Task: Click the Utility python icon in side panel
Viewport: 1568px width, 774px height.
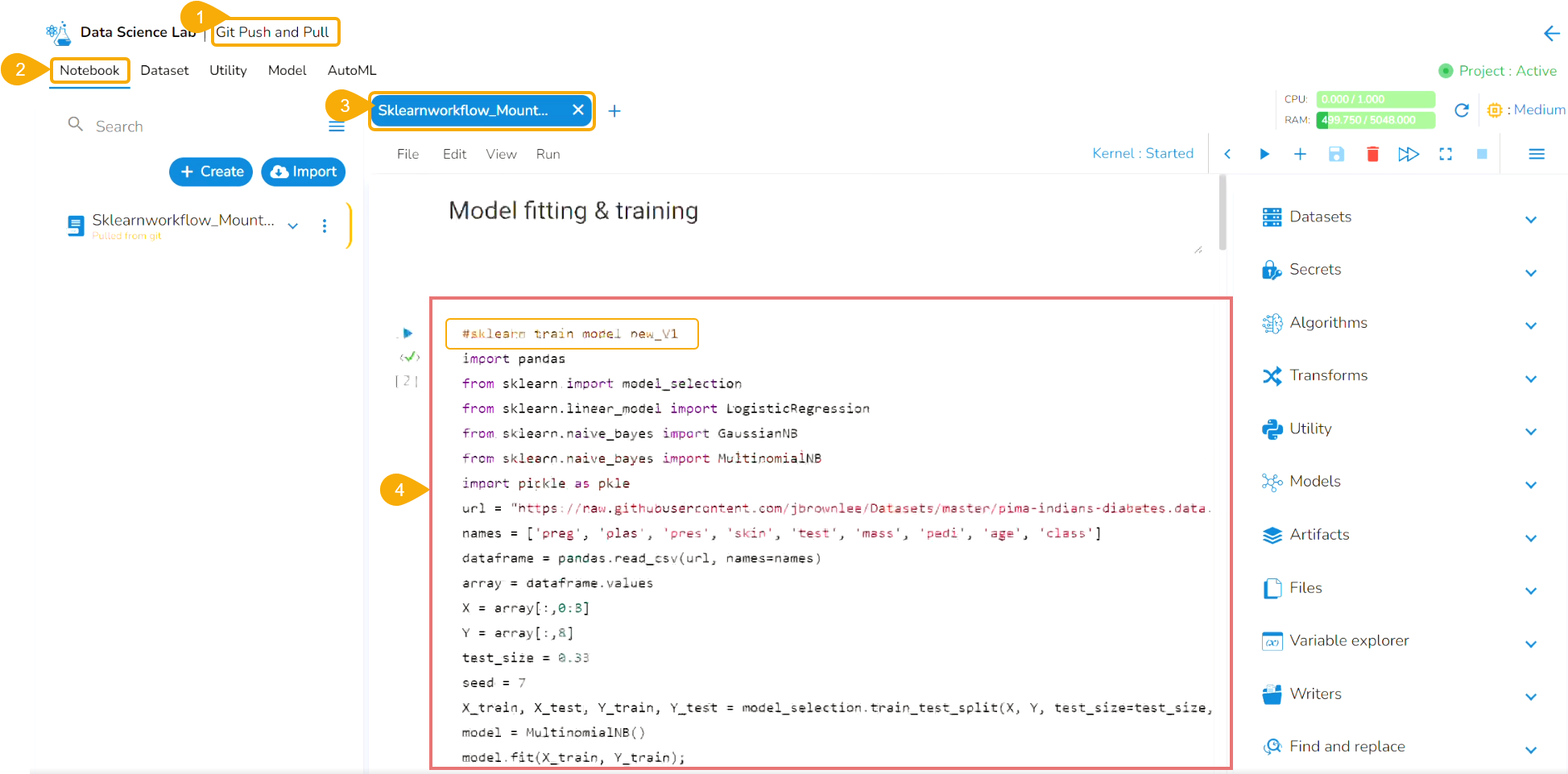Action: click(1272, 429)
